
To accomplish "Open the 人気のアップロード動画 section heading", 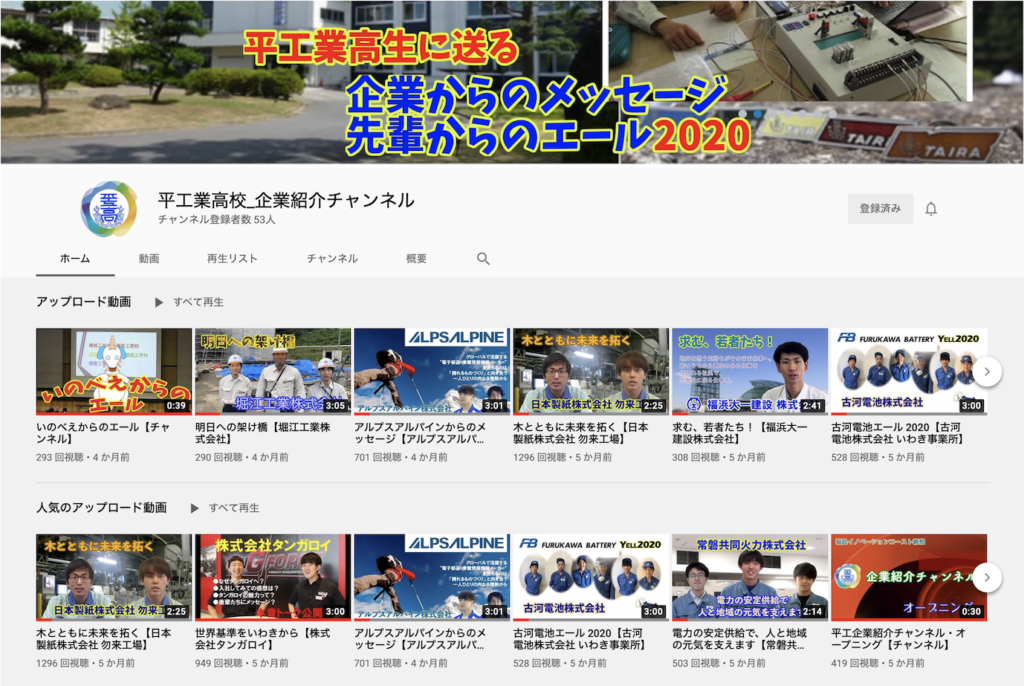I will click(101, 508).
